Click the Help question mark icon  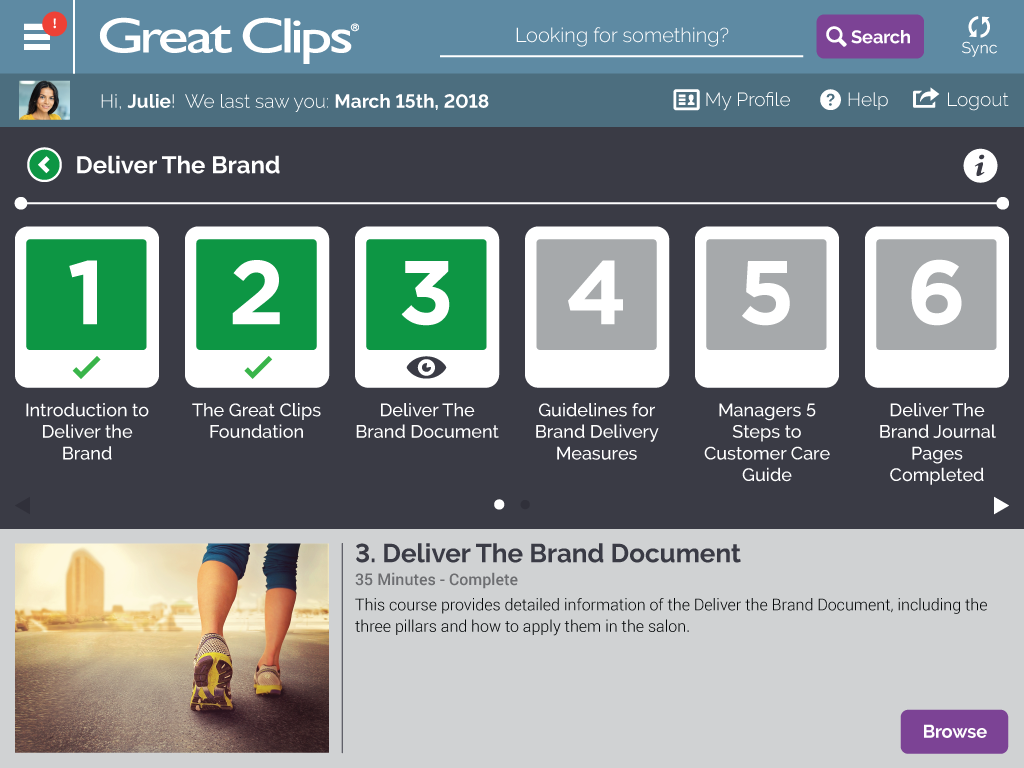tap(831, 99)
